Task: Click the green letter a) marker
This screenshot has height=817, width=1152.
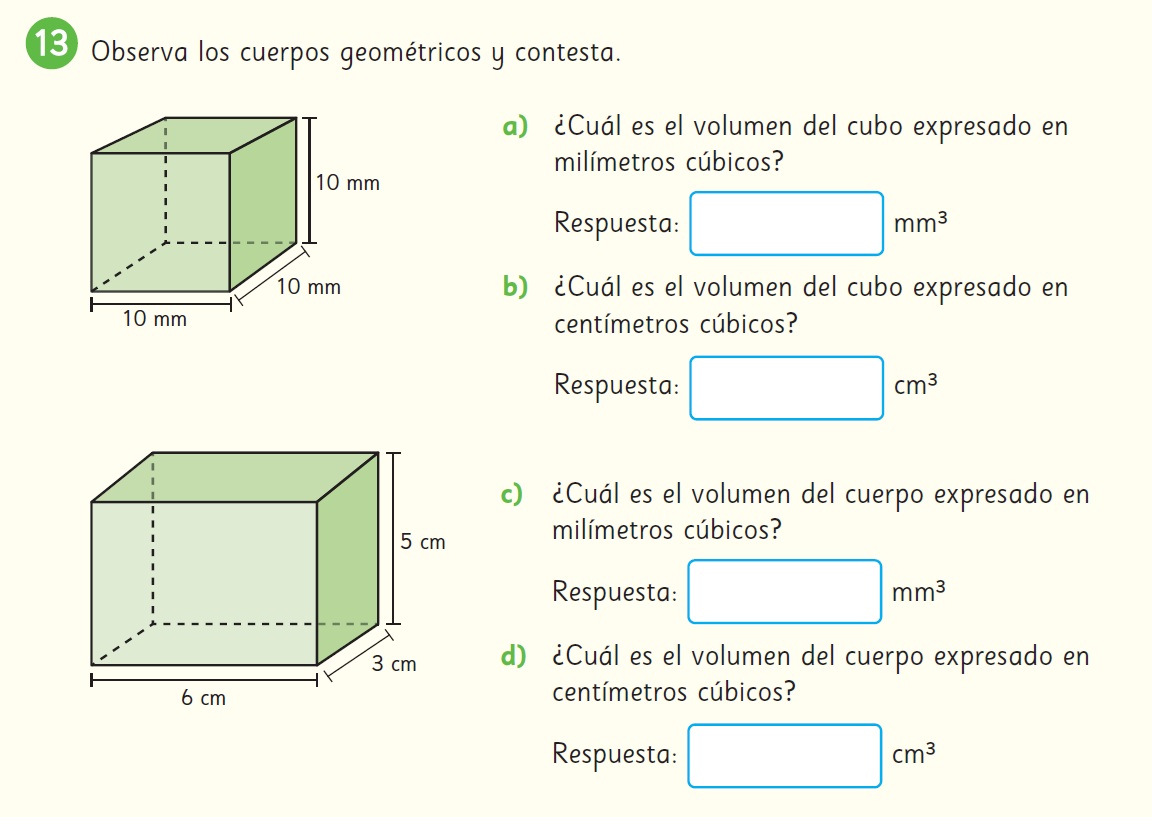Action: point(515,127)
